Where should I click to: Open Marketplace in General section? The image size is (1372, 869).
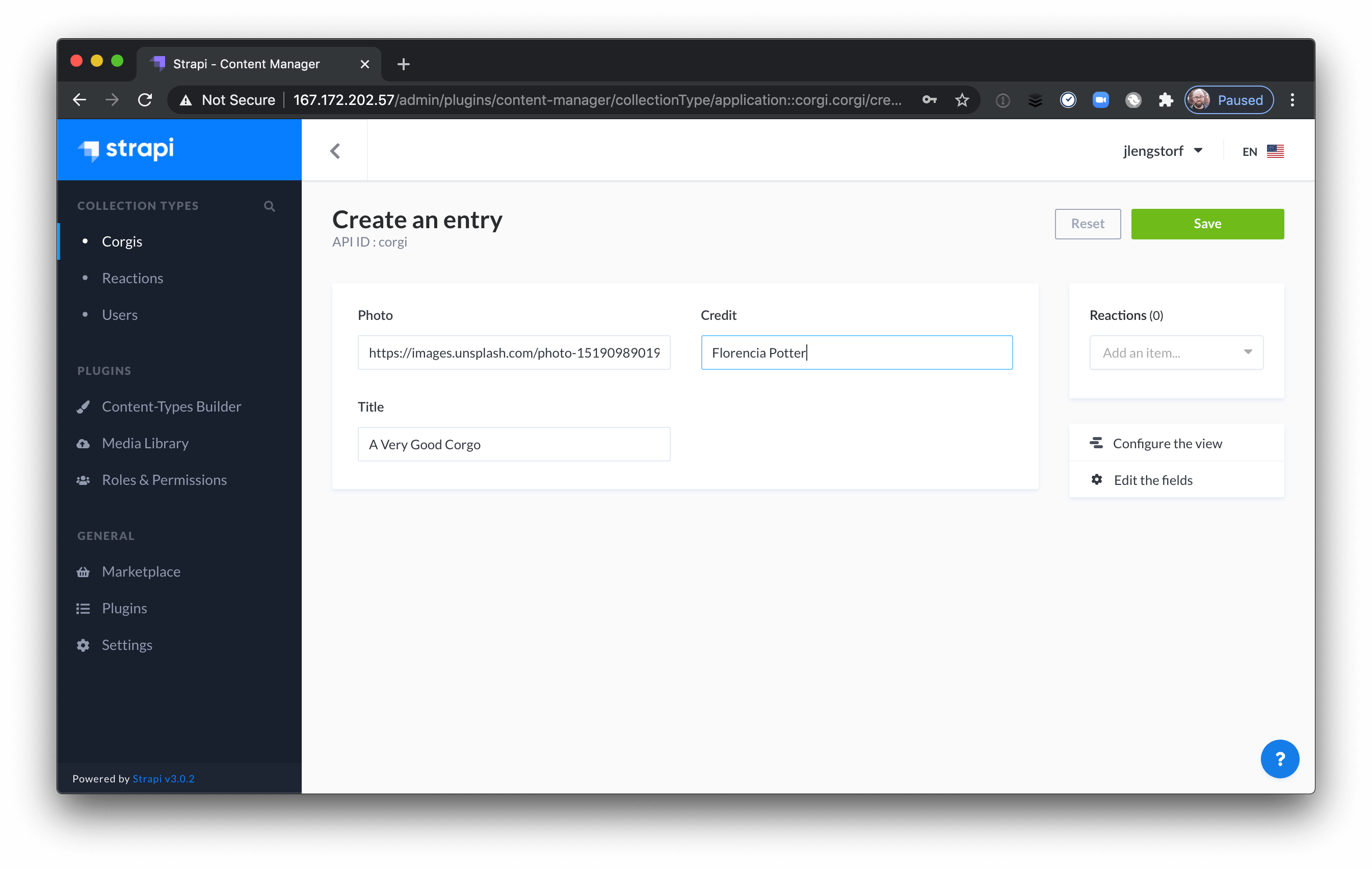click(140, 571)
